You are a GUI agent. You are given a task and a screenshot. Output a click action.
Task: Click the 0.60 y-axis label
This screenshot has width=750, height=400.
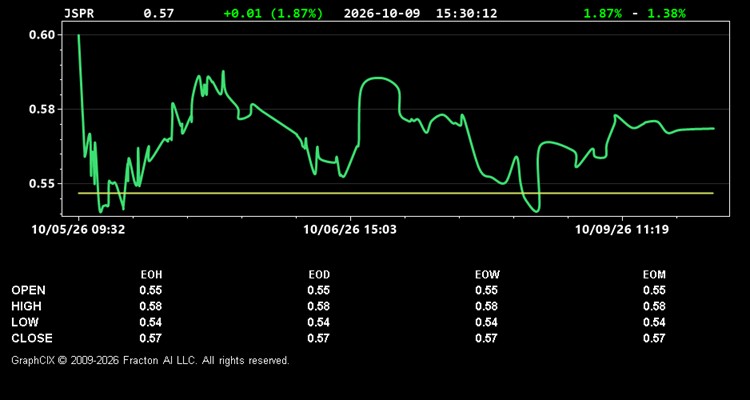(x=42, y=35)
